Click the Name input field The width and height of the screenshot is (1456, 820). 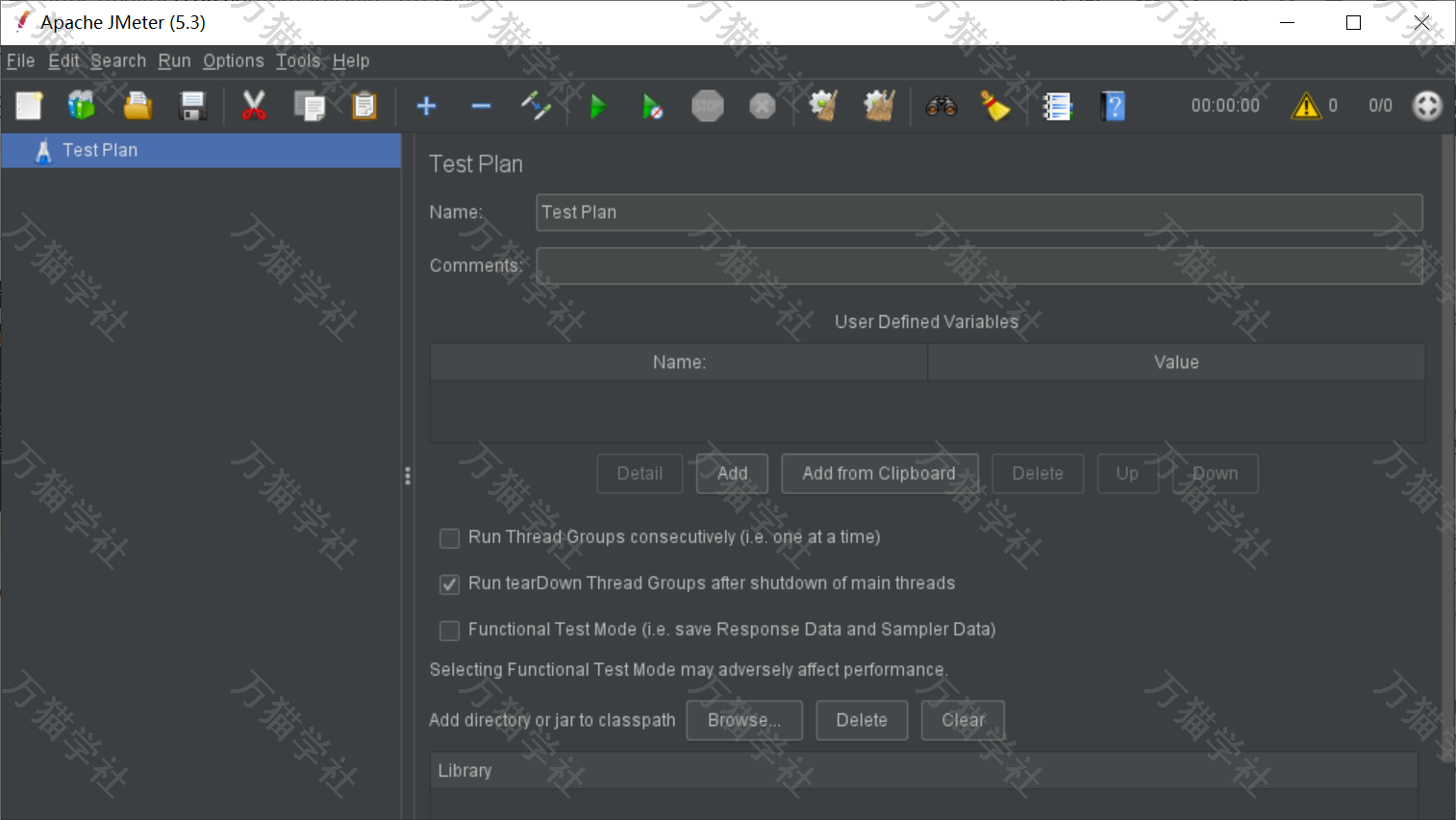pos(979,212)
